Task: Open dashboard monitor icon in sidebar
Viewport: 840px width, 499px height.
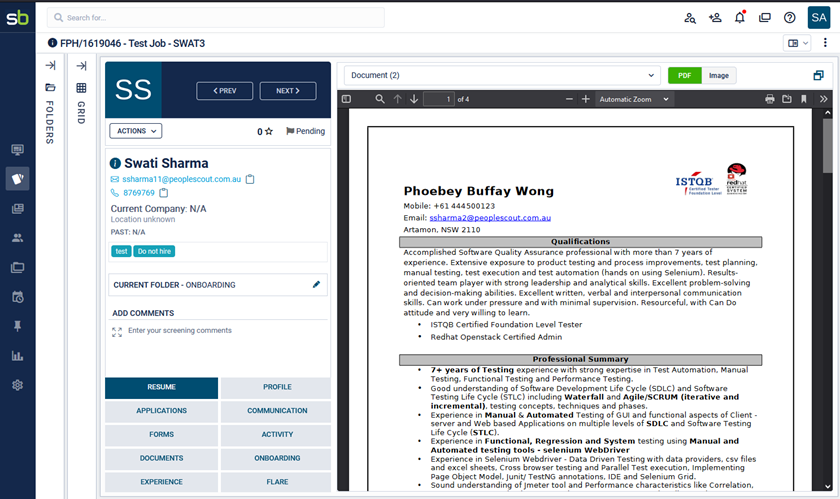Action: click(18, 150)
